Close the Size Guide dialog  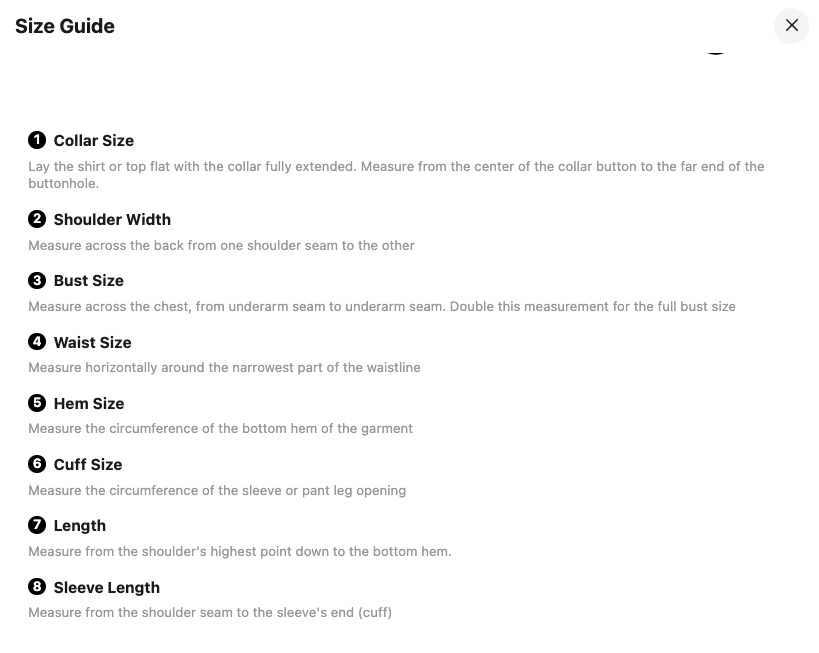click(791, 26)
